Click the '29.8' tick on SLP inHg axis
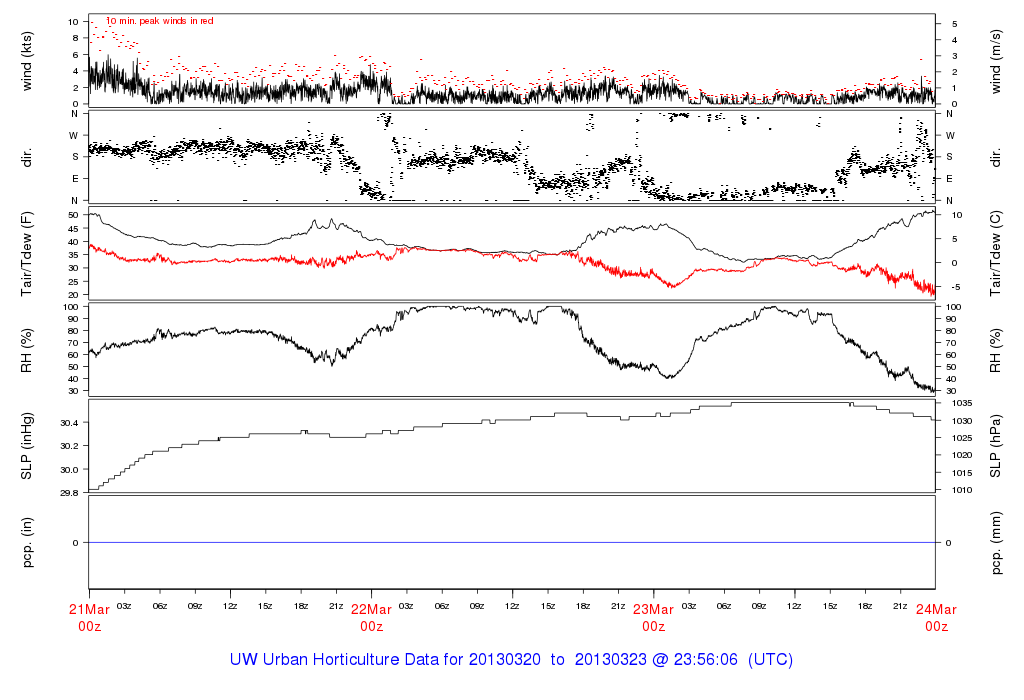1024x700 pixels. (69, 493)
